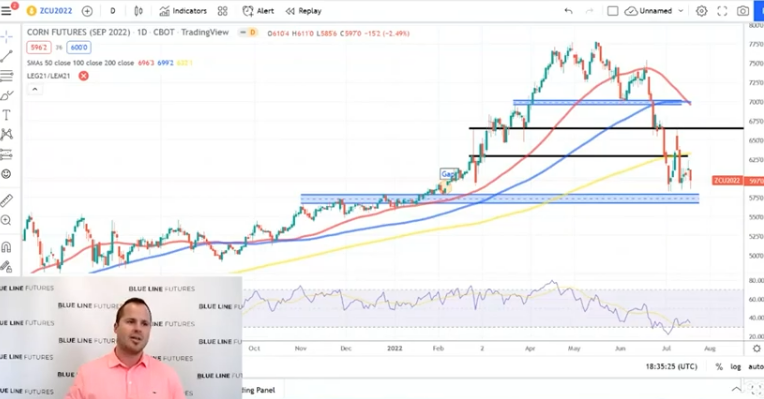This screenshot has height=399, width=764.
Task: Open the emoji icons tool
Action: click(6, 174)
